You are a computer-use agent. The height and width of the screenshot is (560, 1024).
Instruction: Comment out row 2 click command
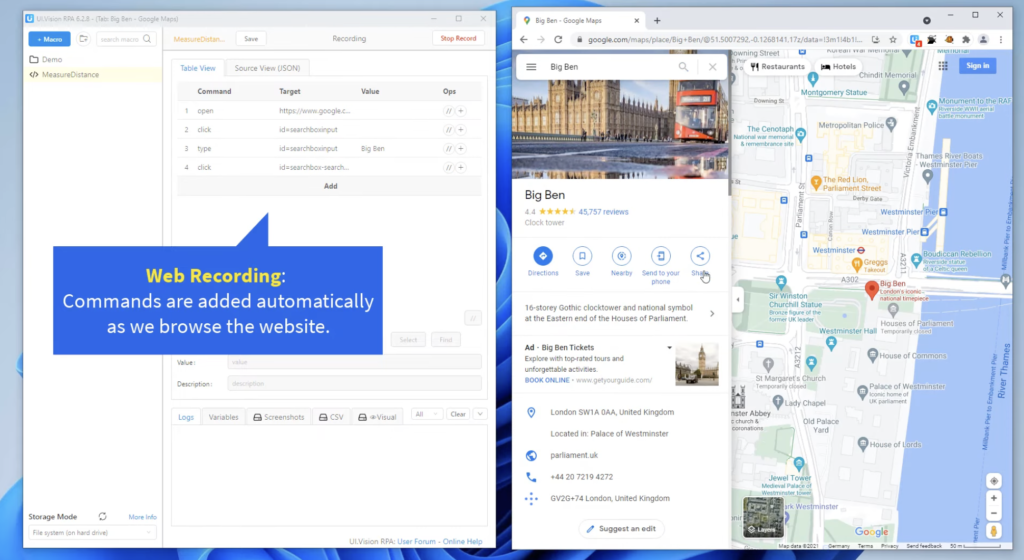click(x=448, y=130)
